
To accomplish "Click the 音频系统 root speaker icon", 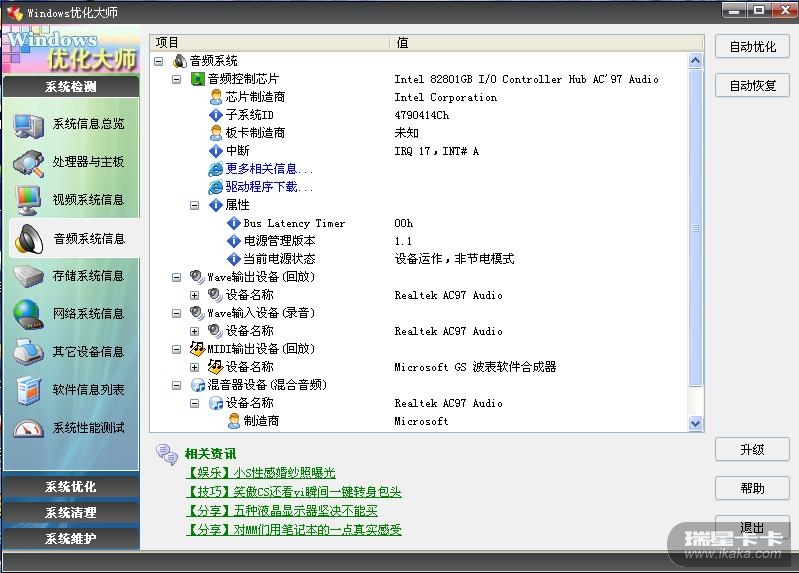I will tap(179, 61).
